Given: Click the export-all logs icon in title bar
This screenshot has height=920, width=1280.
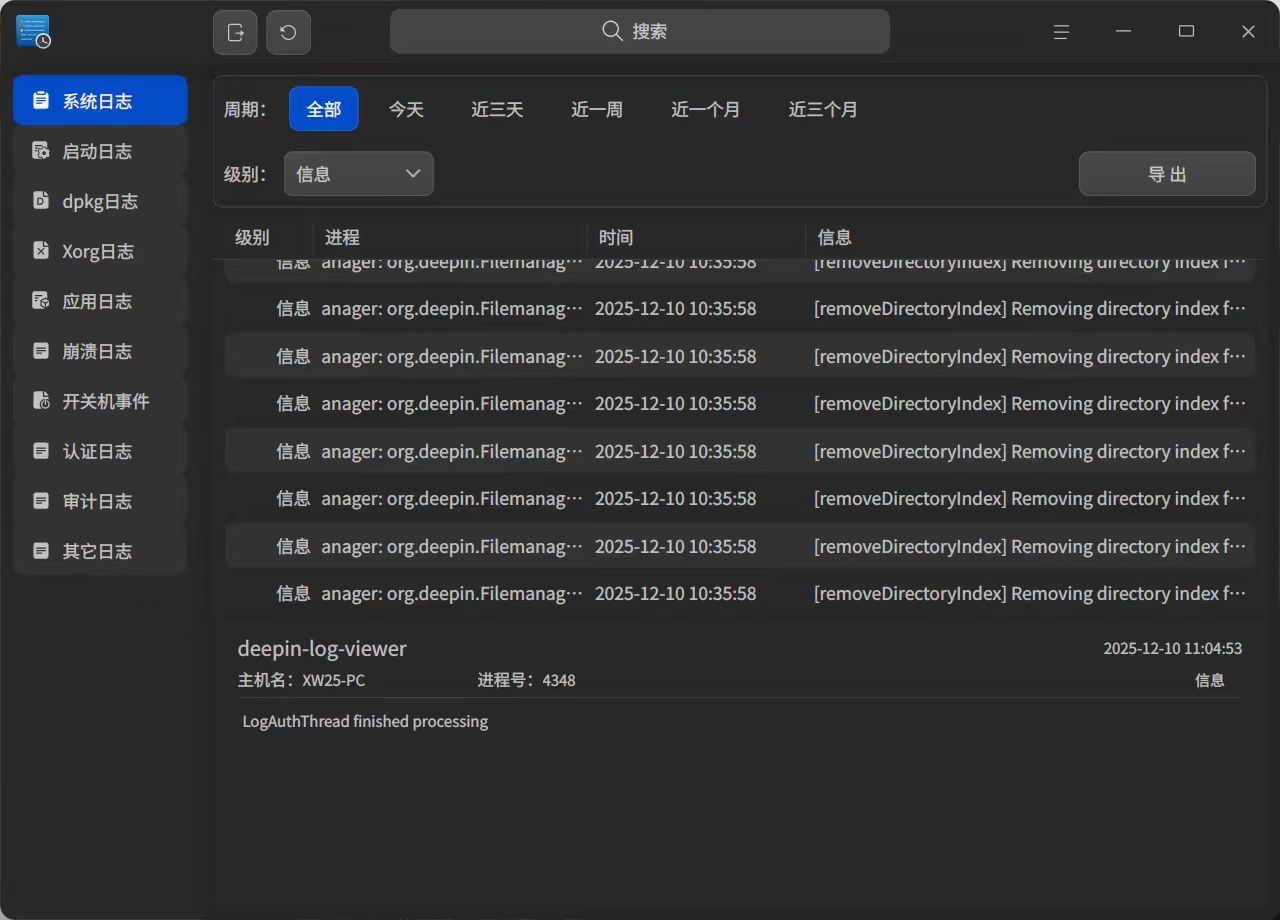Looking at the screenshot, I should 235,32.
